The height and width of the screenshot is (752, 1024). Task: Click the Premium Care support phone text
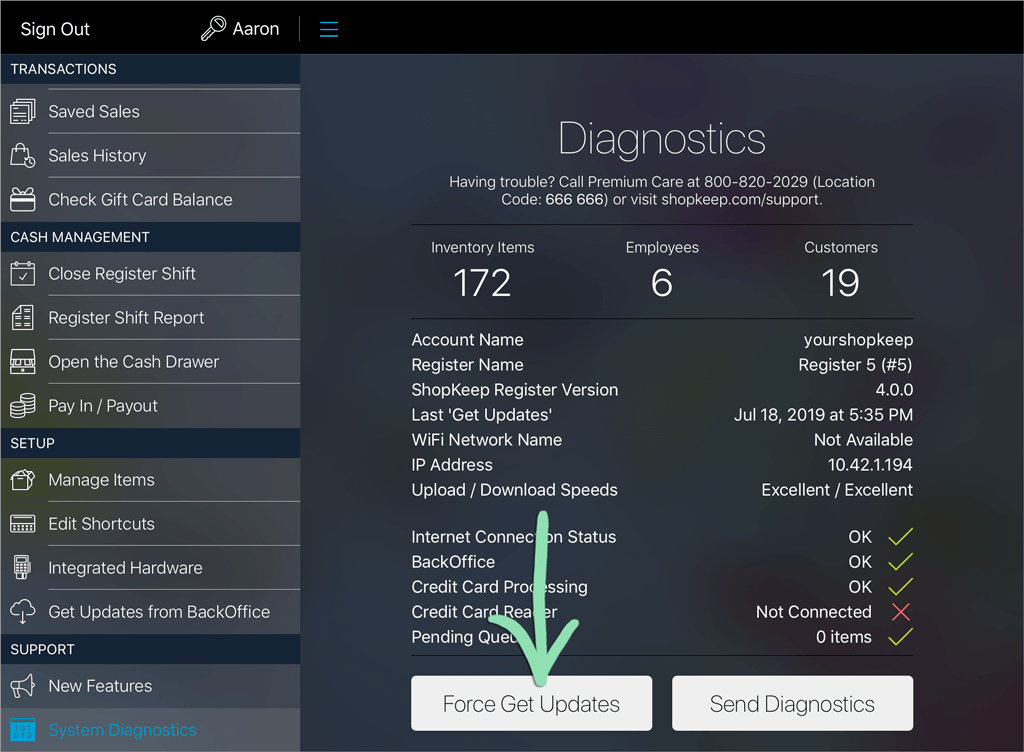point(662,191)
